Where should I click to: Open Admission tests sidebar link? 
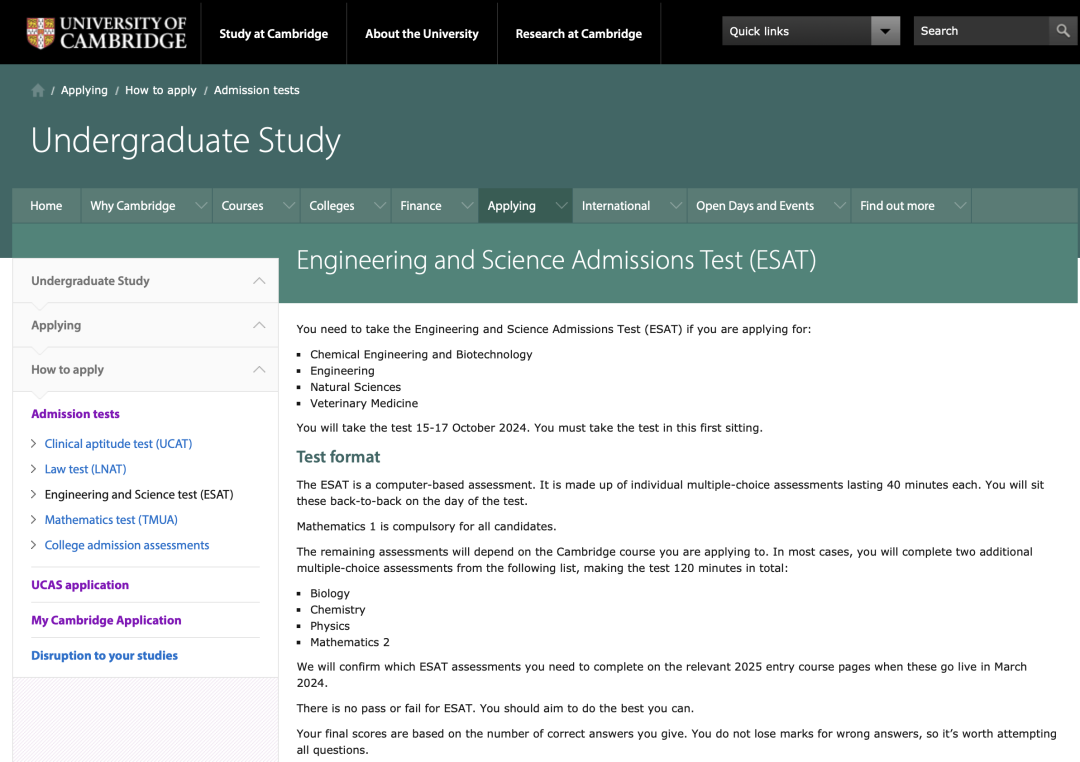tap(75, 413)
